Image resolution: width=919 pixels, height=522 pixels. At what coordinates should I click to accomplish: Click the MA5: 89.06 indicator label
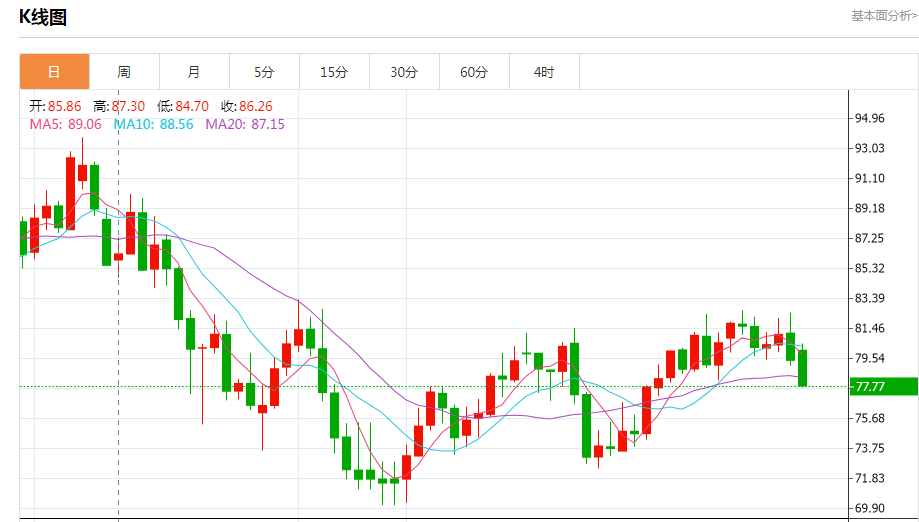coord(66,124)
